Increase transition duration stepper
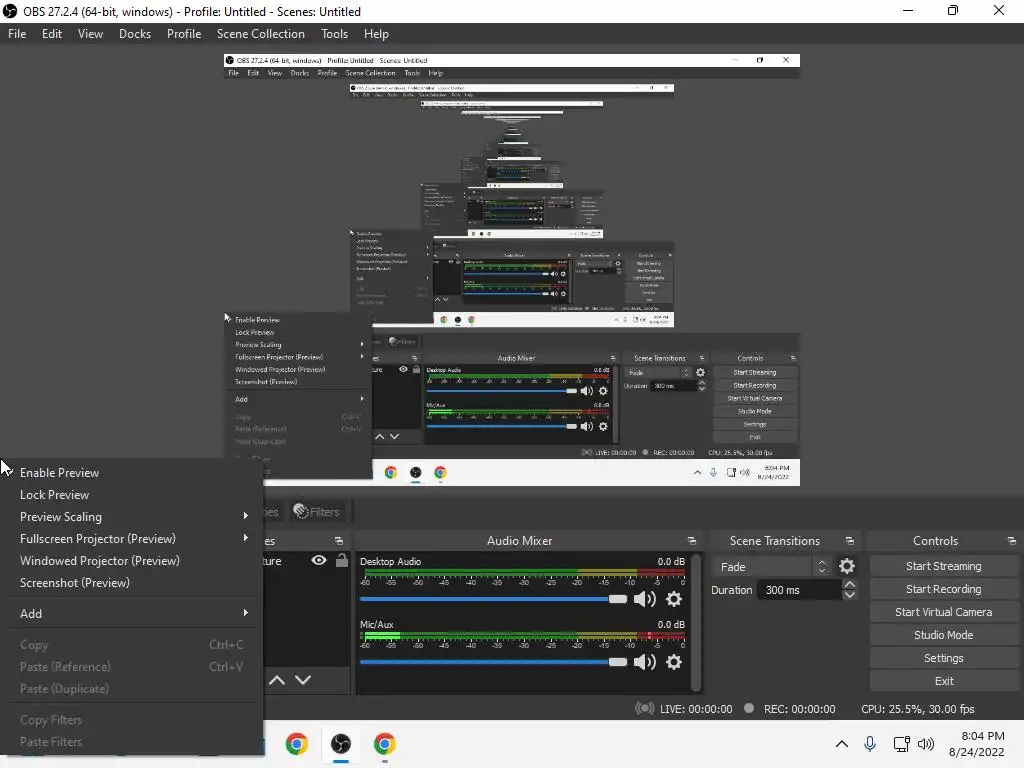Screen dimensions: 1024x768 point(850,584)
